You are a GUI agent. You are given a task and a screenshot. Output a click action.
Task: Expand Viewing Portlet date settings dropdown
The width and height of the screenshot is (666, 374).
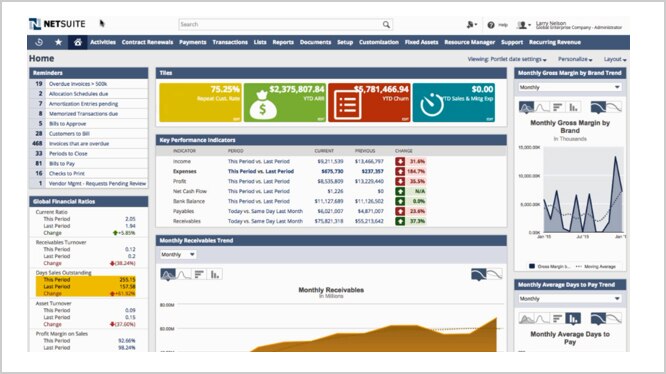pyautogui.click(x=507, y=59)
